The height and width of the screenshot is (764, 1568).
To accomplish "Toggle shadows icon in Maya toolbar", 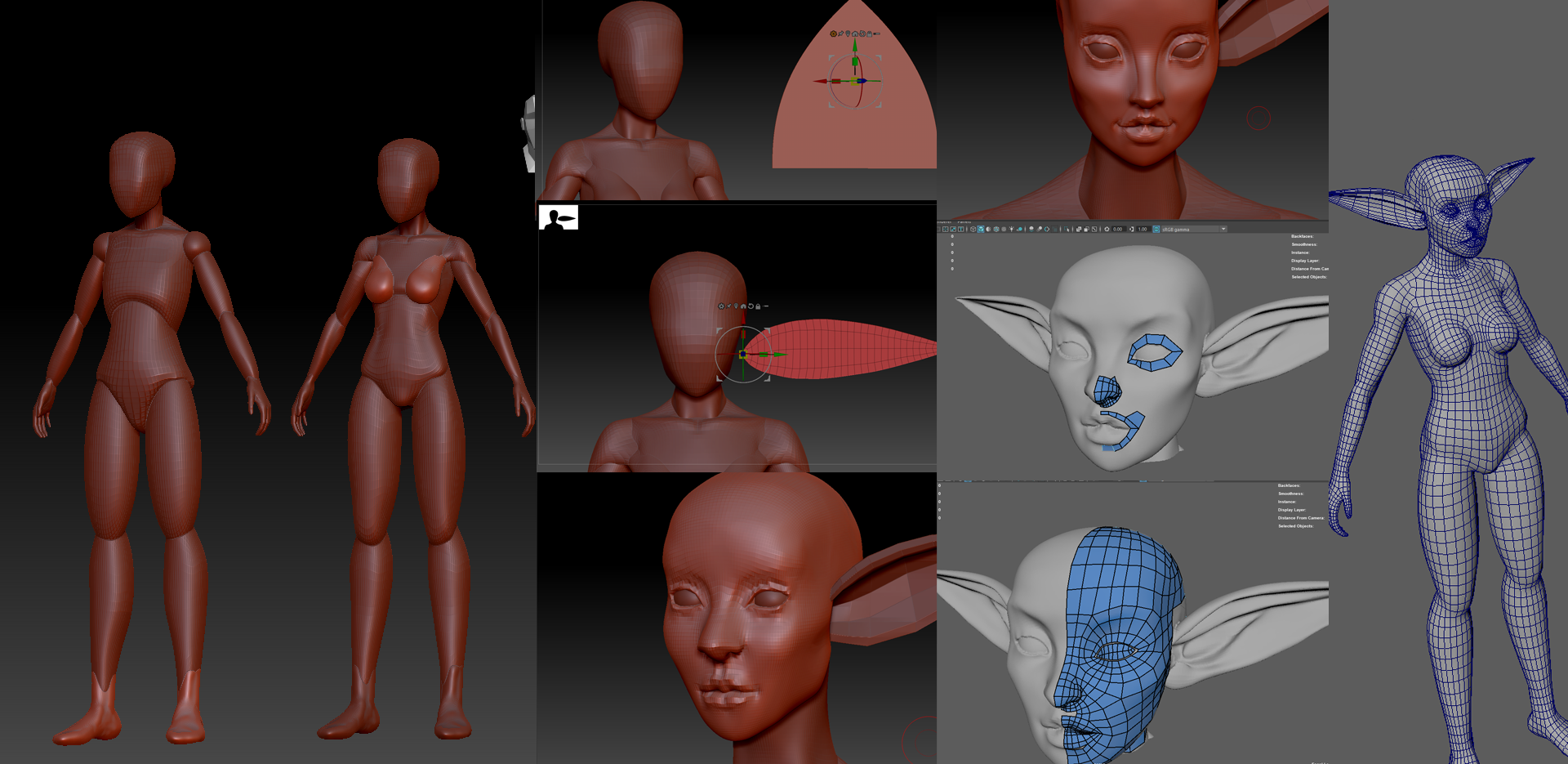I will (1019, 229).
